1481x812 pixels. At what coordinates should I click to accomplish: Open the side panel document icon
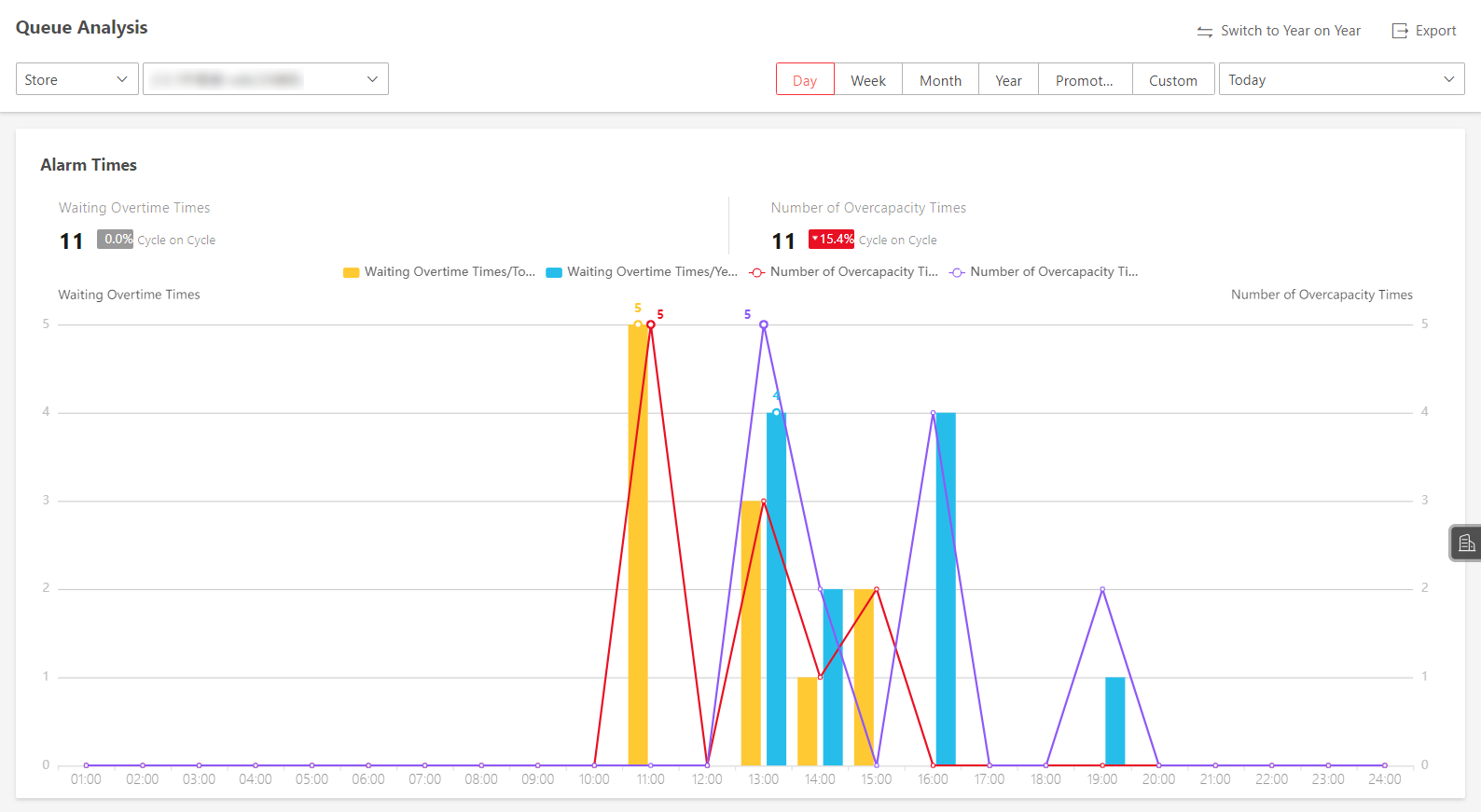point(1467,543)
